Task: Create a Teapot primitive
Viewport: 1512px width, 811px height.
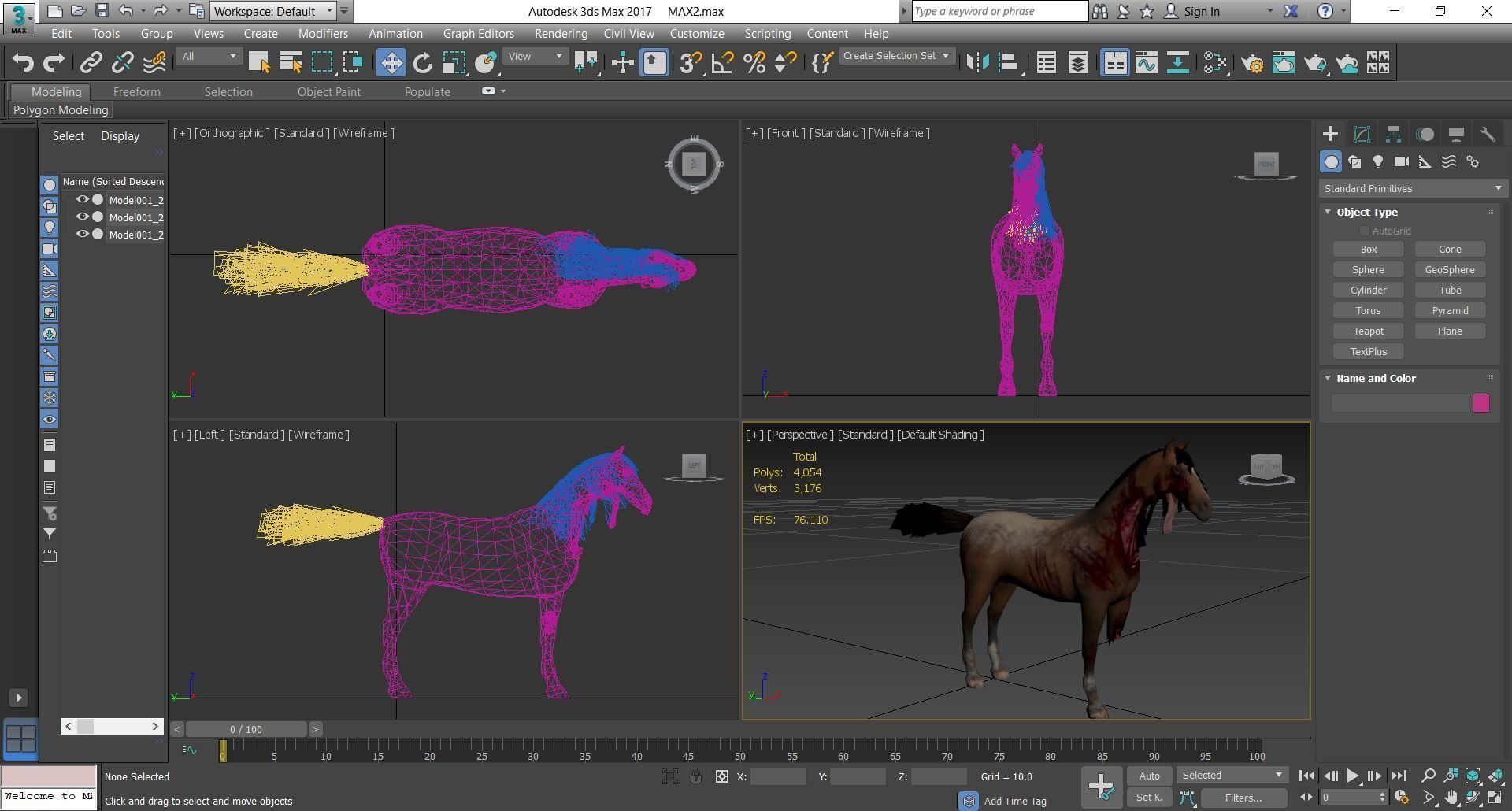Action: (x=1368, y=331)
